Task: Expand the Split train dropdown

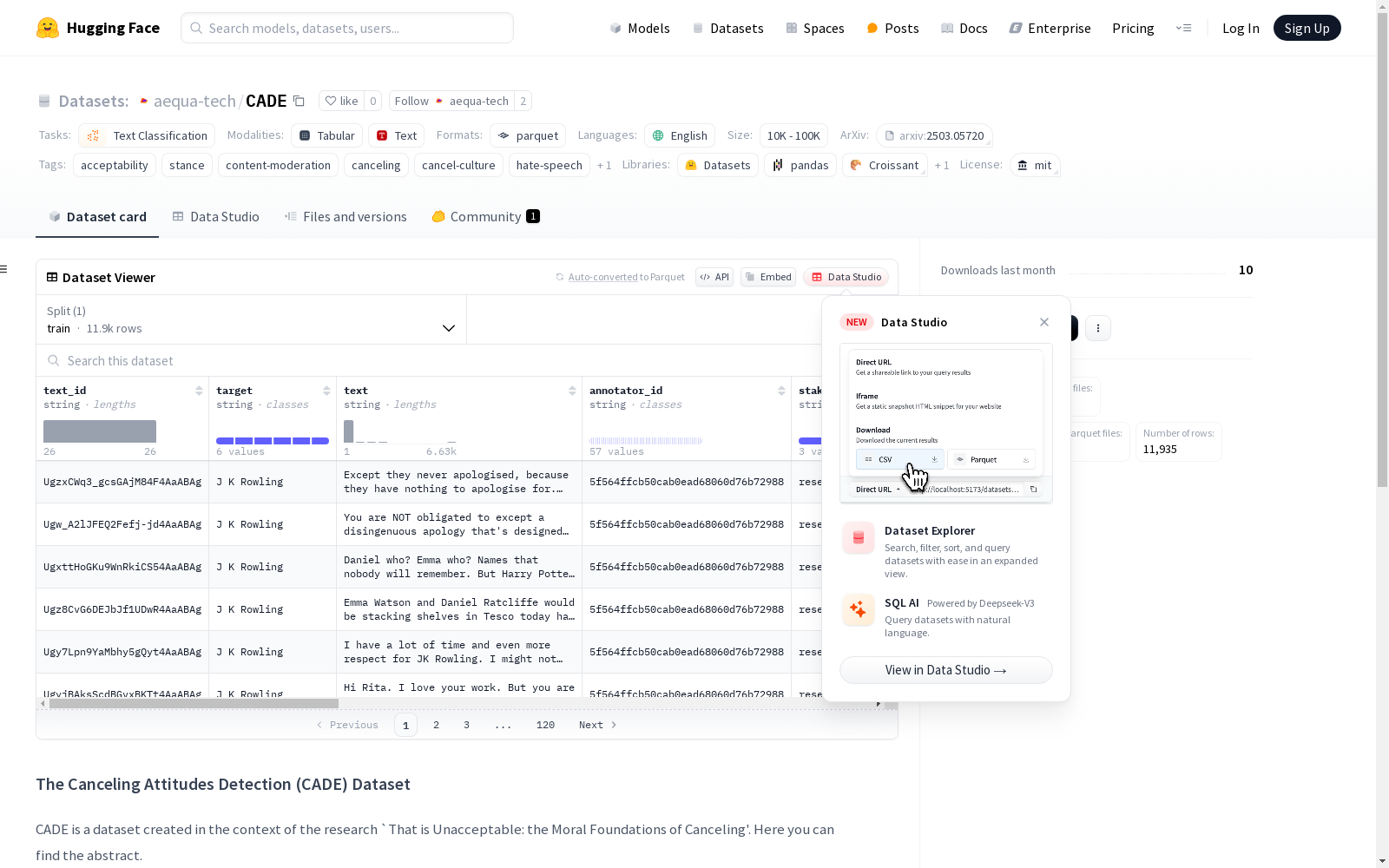Action: [252, 319]
